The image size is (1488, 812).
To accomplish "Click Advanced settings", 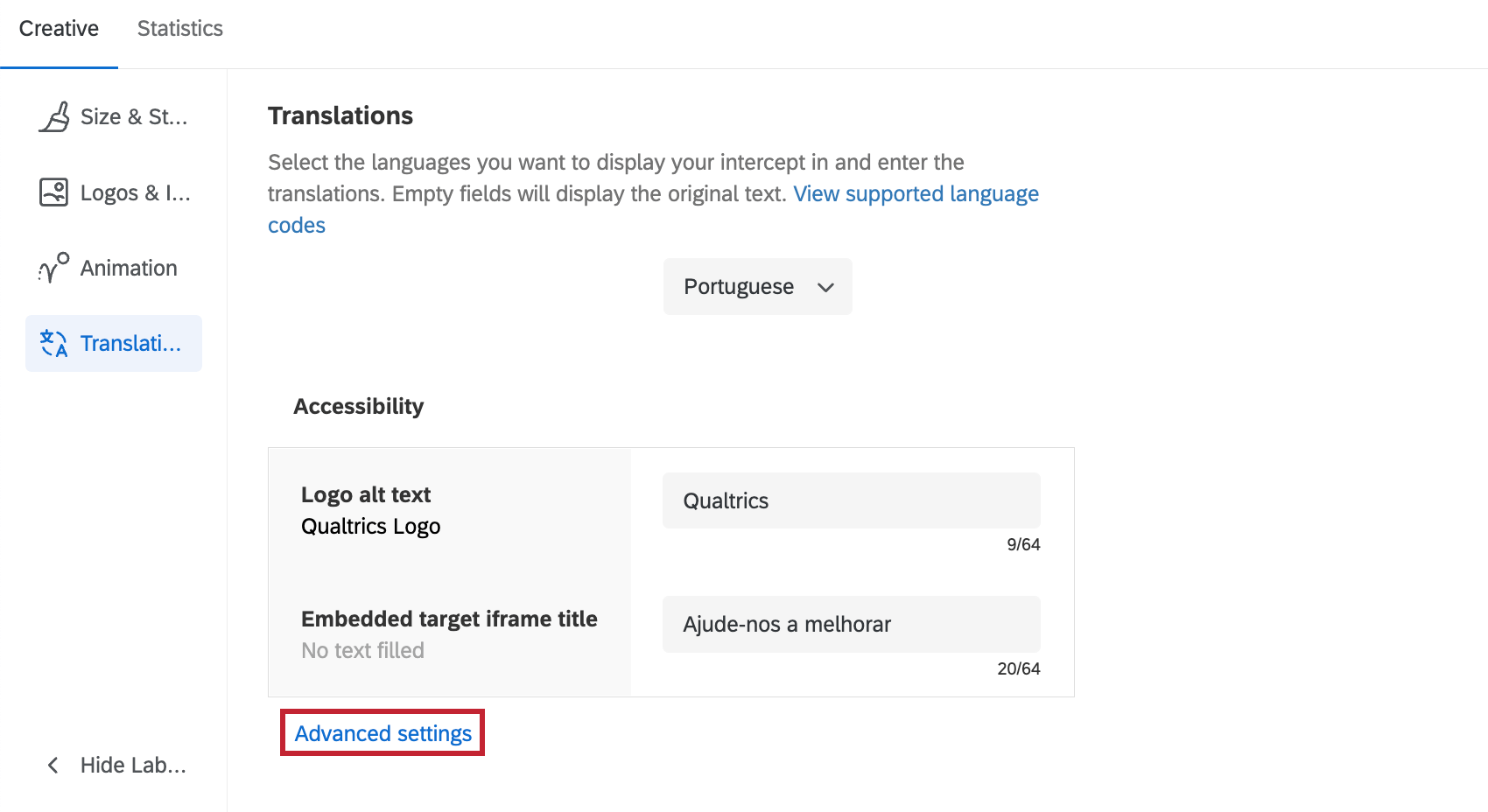I will [x=382, y=732].
